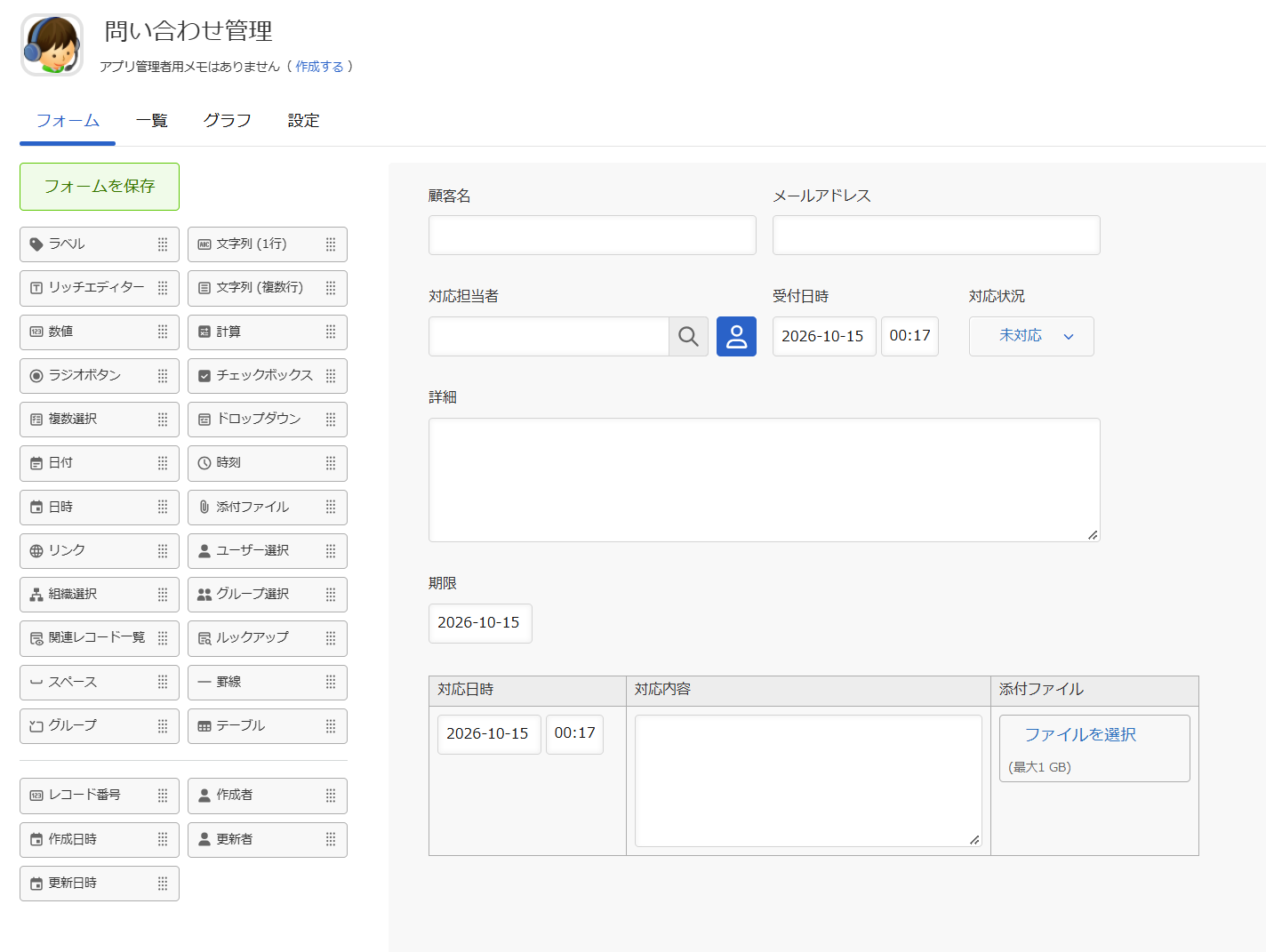Switch to the 設定 tab
Screen dimensions: 1266x952
303,121
